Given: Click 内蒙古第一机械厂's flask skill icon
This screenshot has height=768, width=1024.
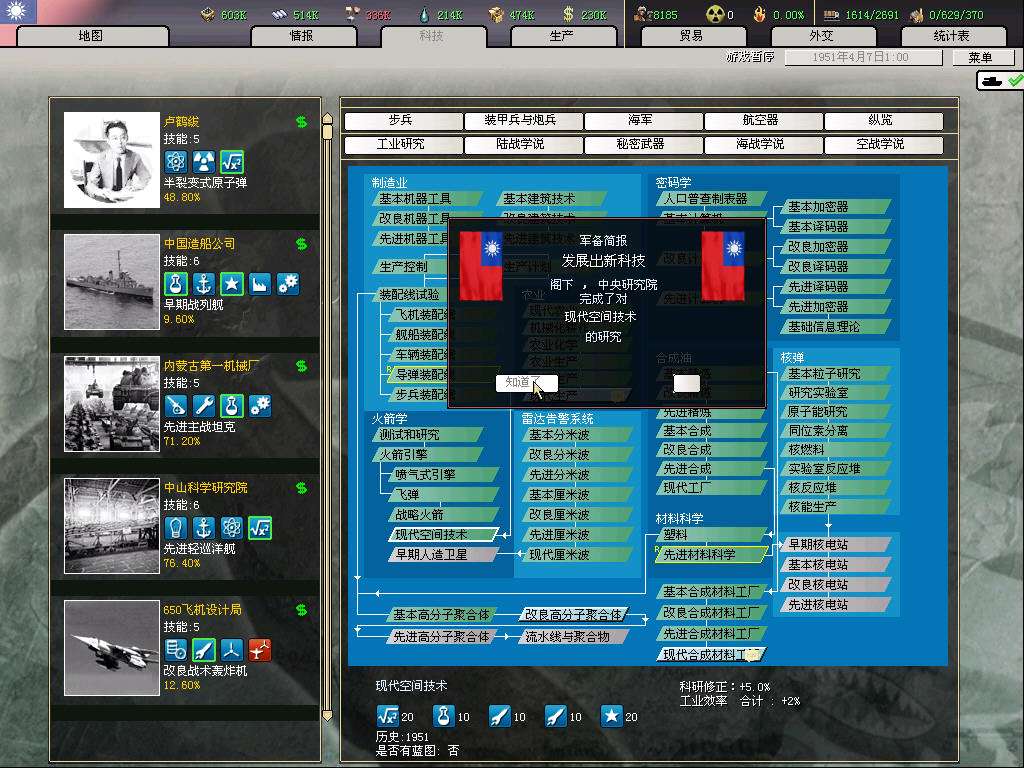Looking at the screenshot, I should [x=232, y=406].
